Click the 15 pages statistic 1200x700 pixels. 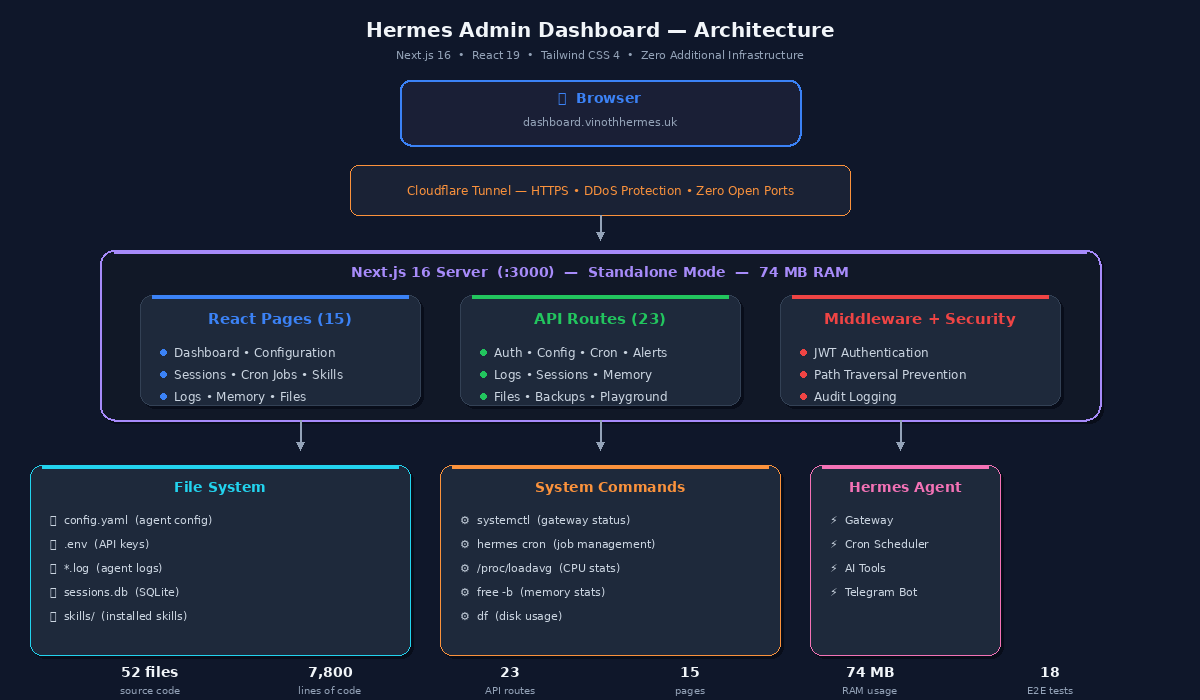(x=690, y=680)
